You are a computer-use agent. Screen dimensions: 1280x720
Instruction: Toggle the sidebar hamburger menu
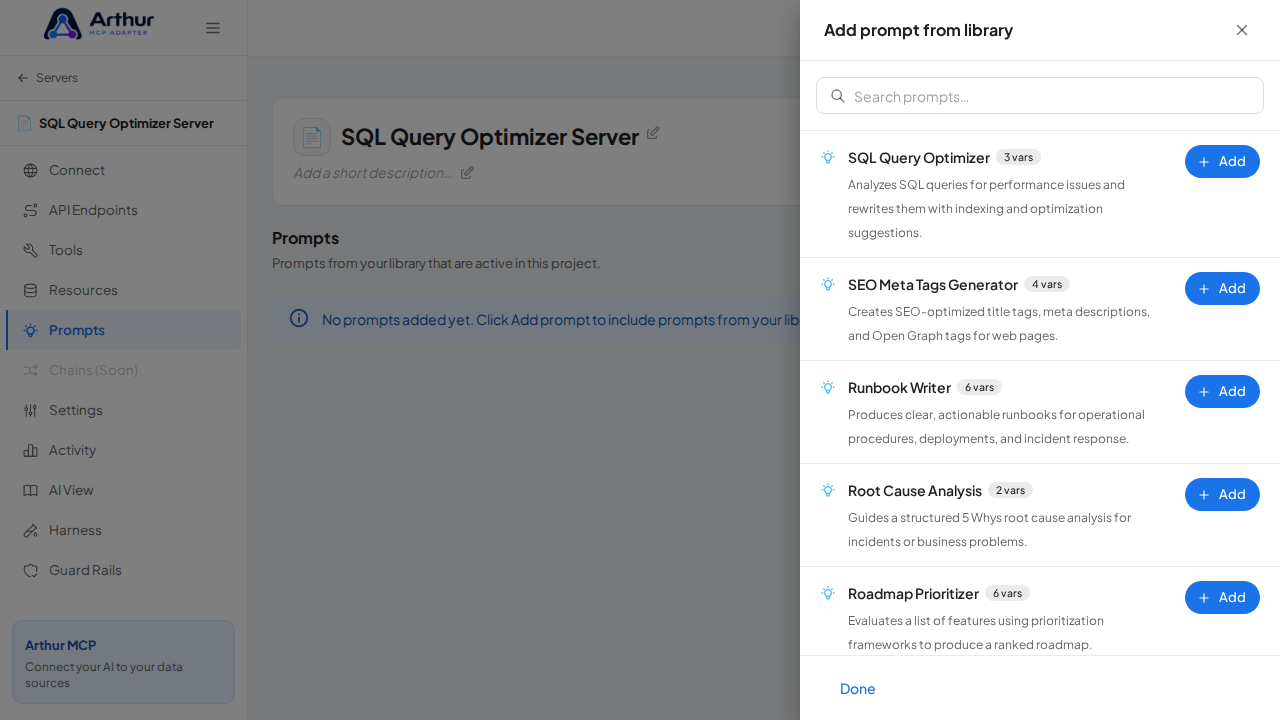213,28
